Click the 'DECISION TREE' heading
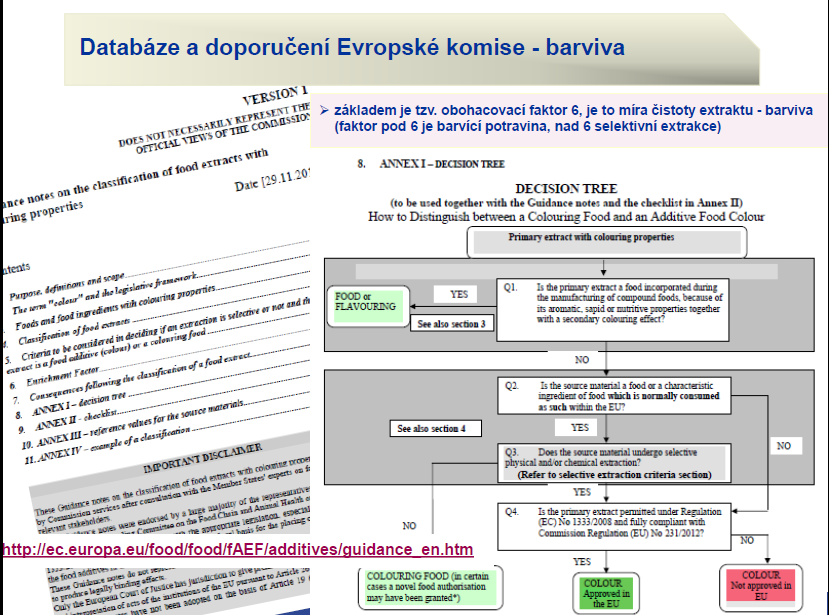829x615 pixels. coord(566,189)
